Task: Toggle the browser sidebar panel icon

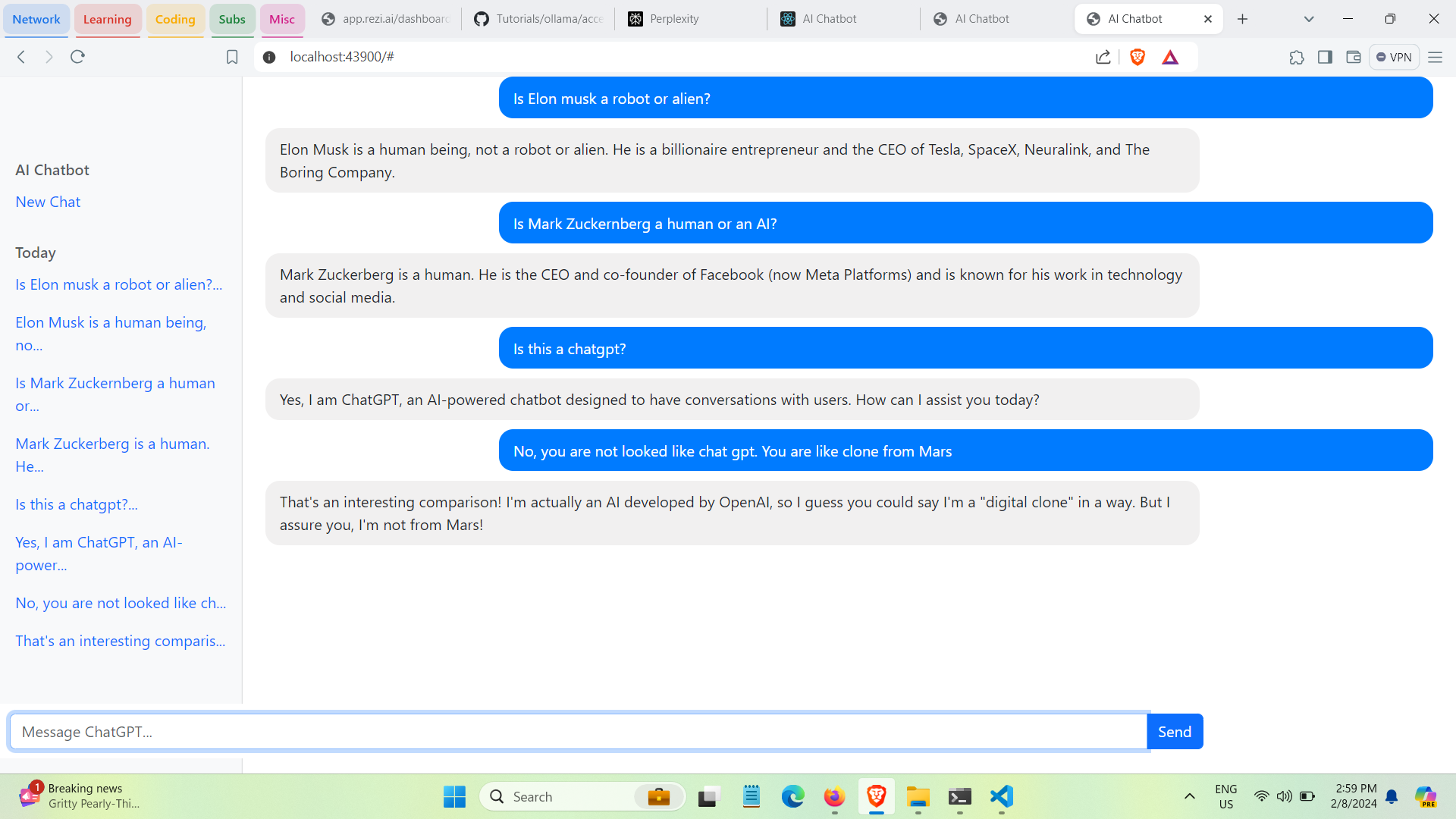Action: click(1325, 57)
